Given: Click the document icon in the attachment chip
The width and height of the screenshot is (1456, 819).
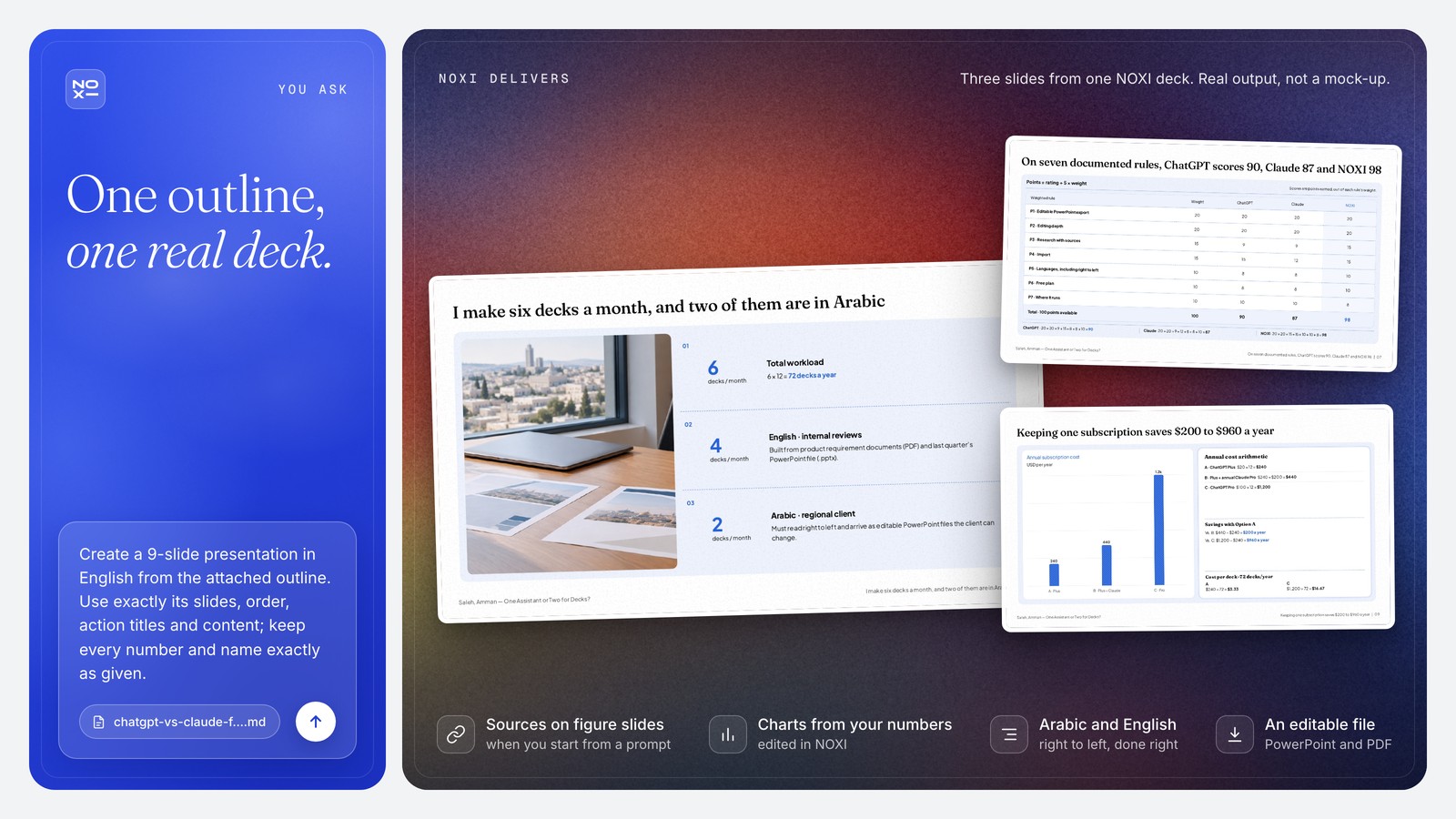Looking at the screenshot, I should tap(98, 722).
